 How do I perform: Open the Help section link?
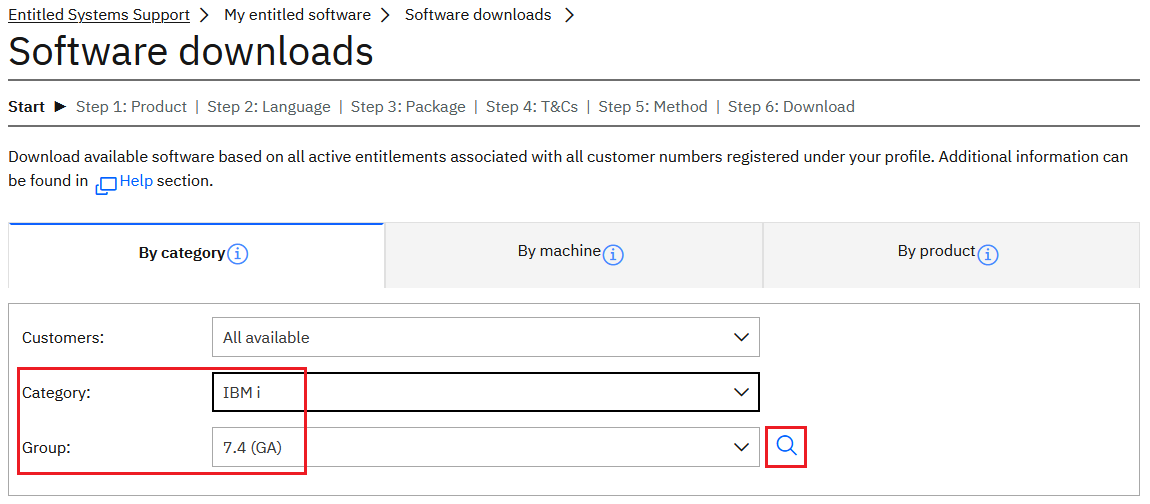tap(136, 181)
